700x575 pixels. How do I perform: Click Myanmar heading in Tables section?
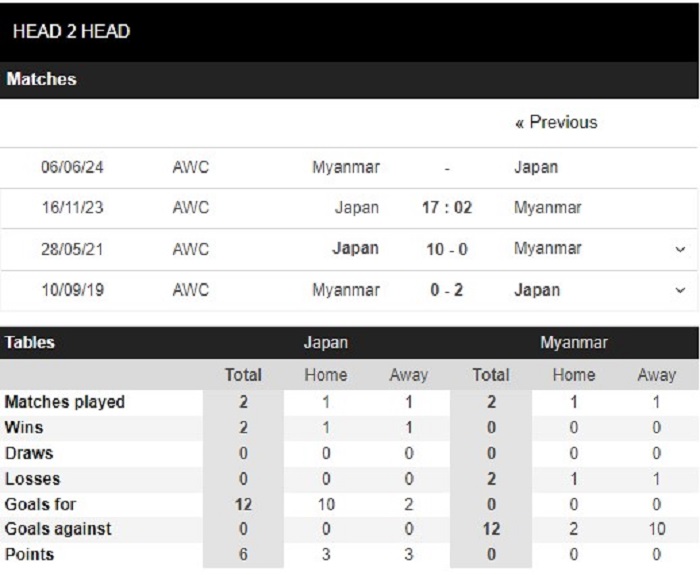point(574,342)
